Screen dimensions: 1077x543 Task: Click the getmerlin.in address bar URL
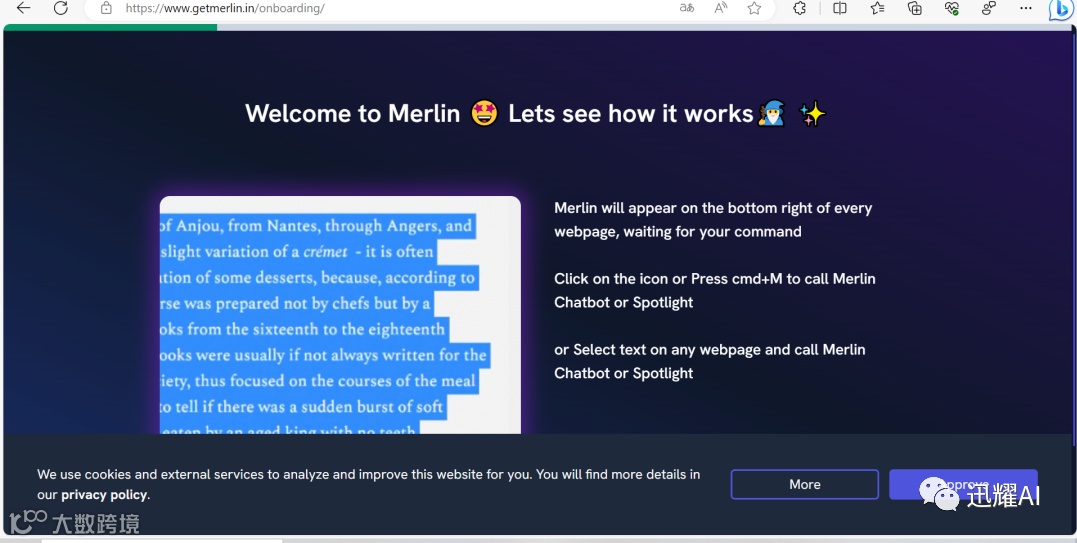[x=225, y=8]
